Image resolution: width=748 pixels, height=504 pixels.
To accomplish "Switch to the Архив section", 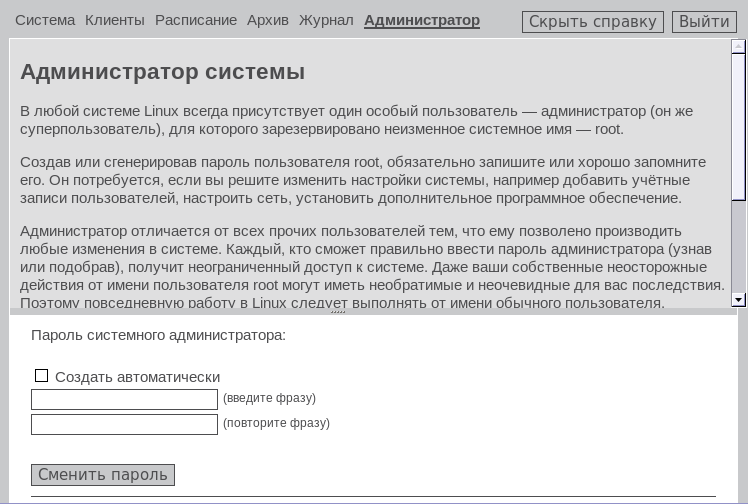I will pyautogui.click(x=267, y=20).
